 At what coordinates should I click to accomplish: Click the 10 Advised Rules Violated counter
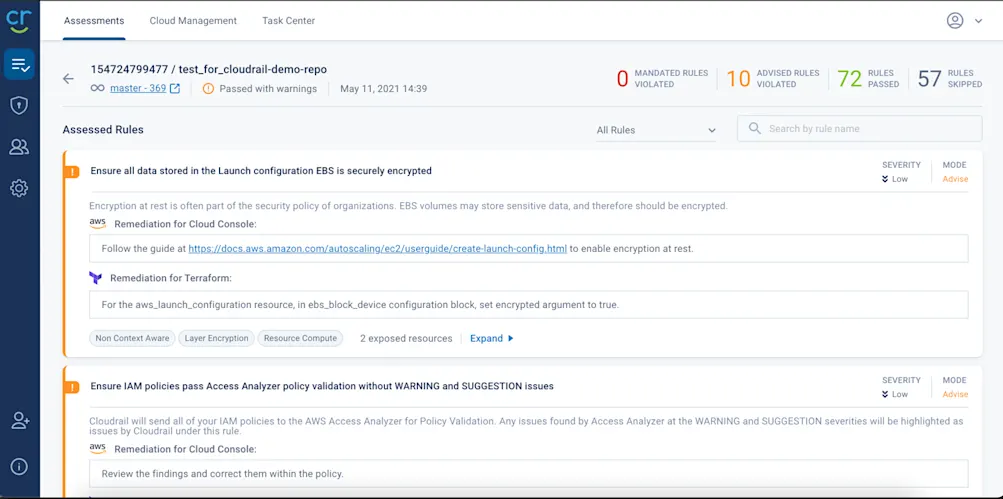tap(773, 79)
